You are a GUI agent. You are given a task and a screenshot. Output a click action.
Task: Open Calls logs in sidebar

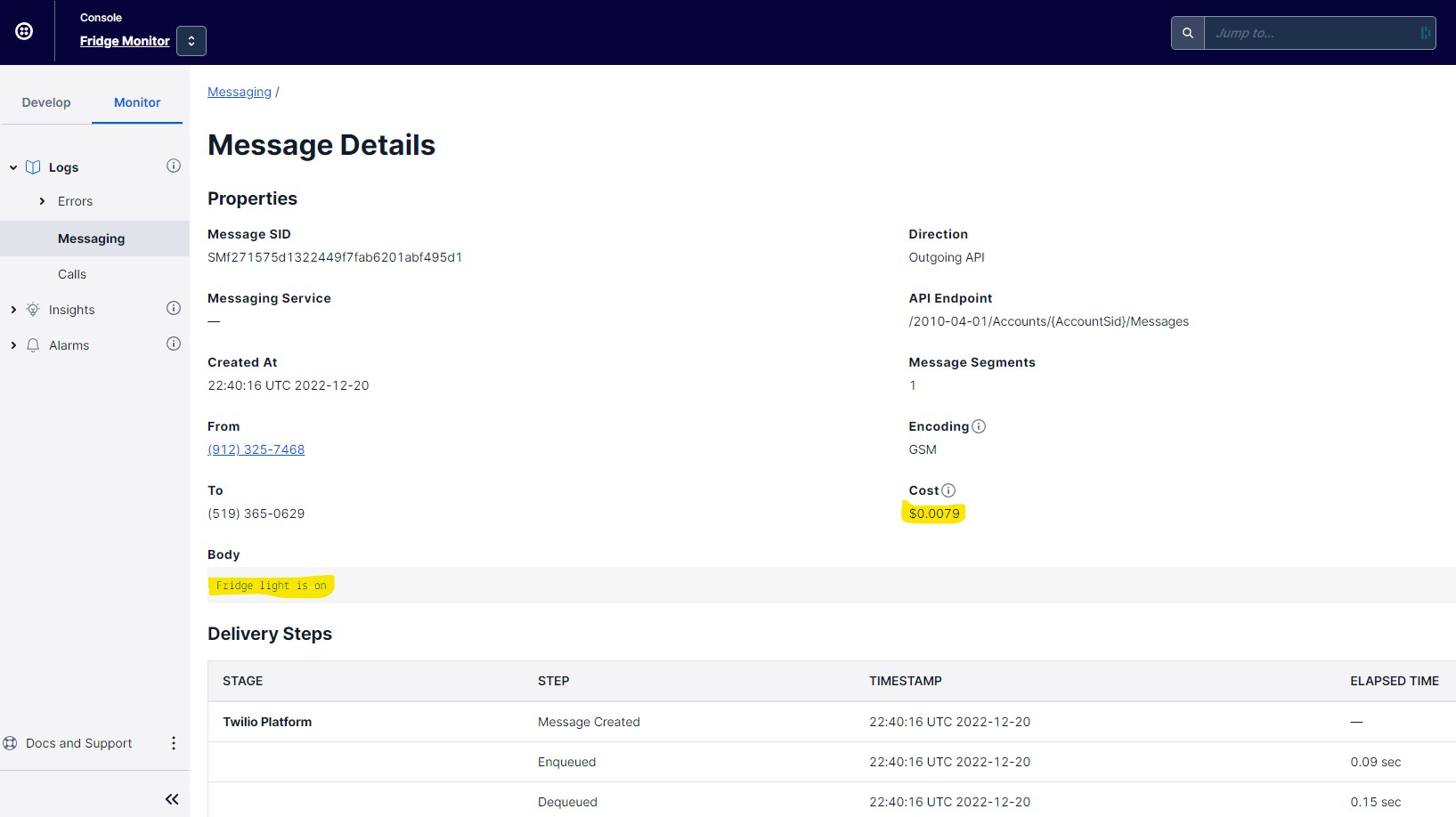(x=72, y=274)
